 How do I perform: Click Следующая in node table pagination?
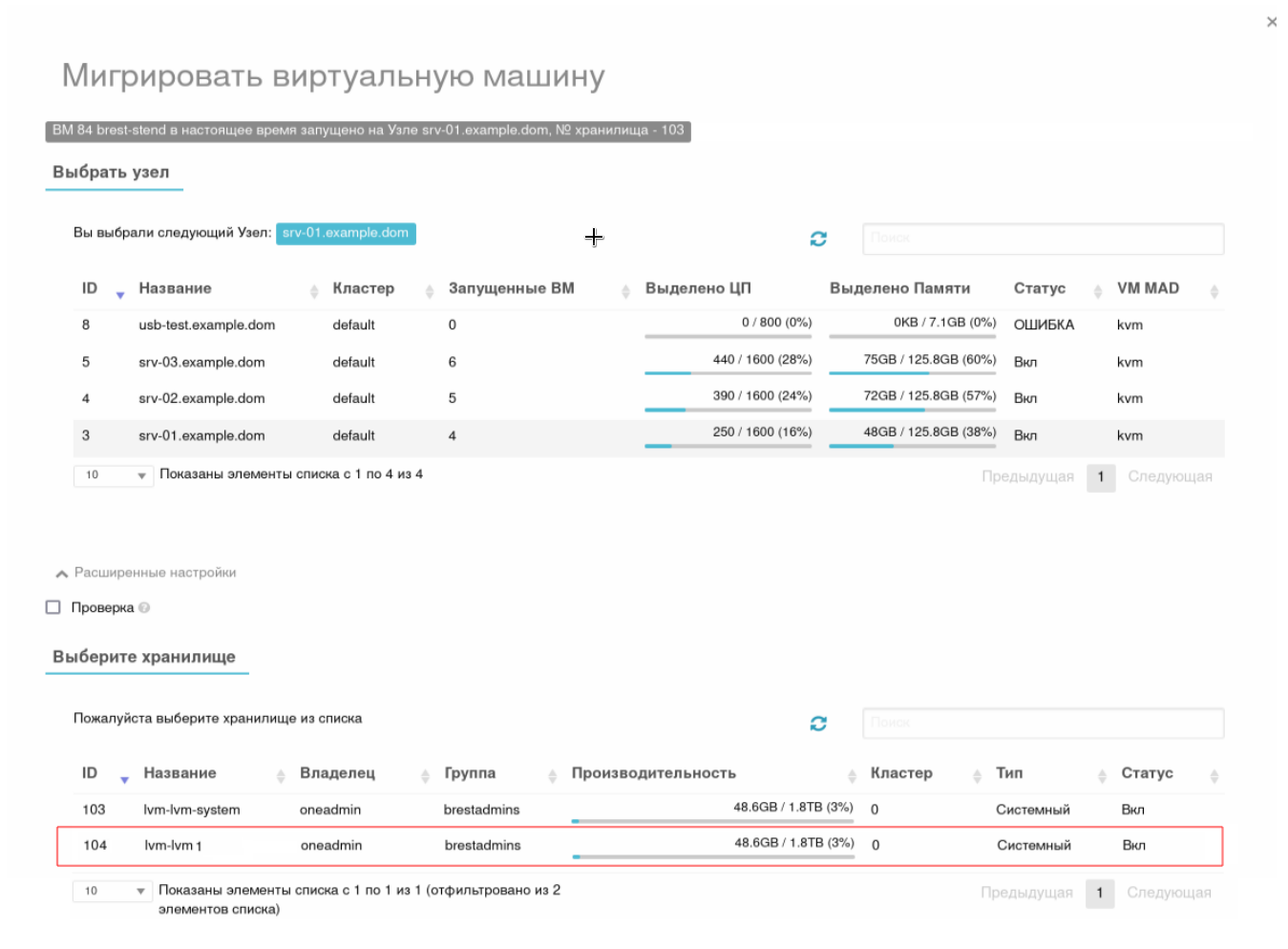point(1170,476)
